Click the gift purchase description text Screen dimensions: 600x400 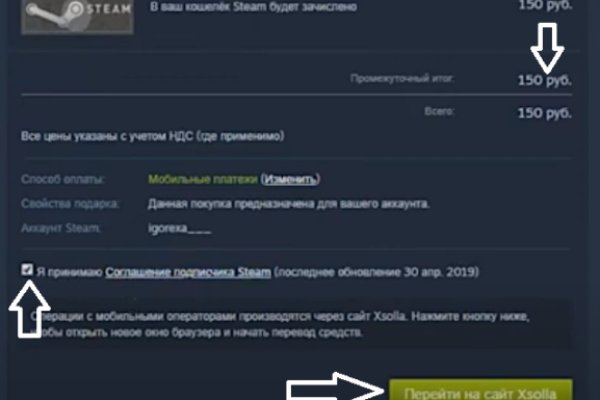tap(289, 204)
